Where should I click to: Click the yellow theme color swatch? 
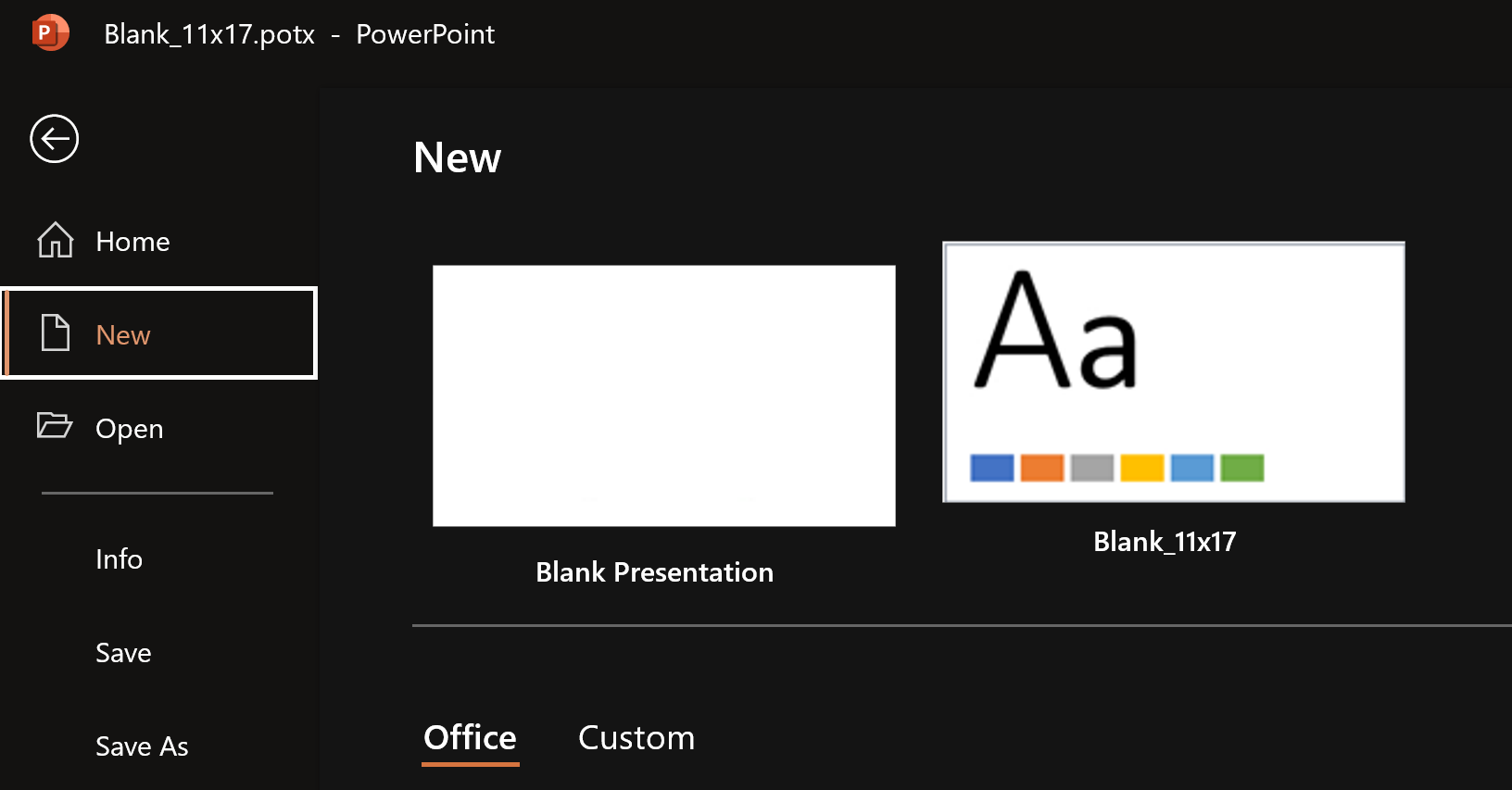pyautogui.click(x=1142, y=468)
